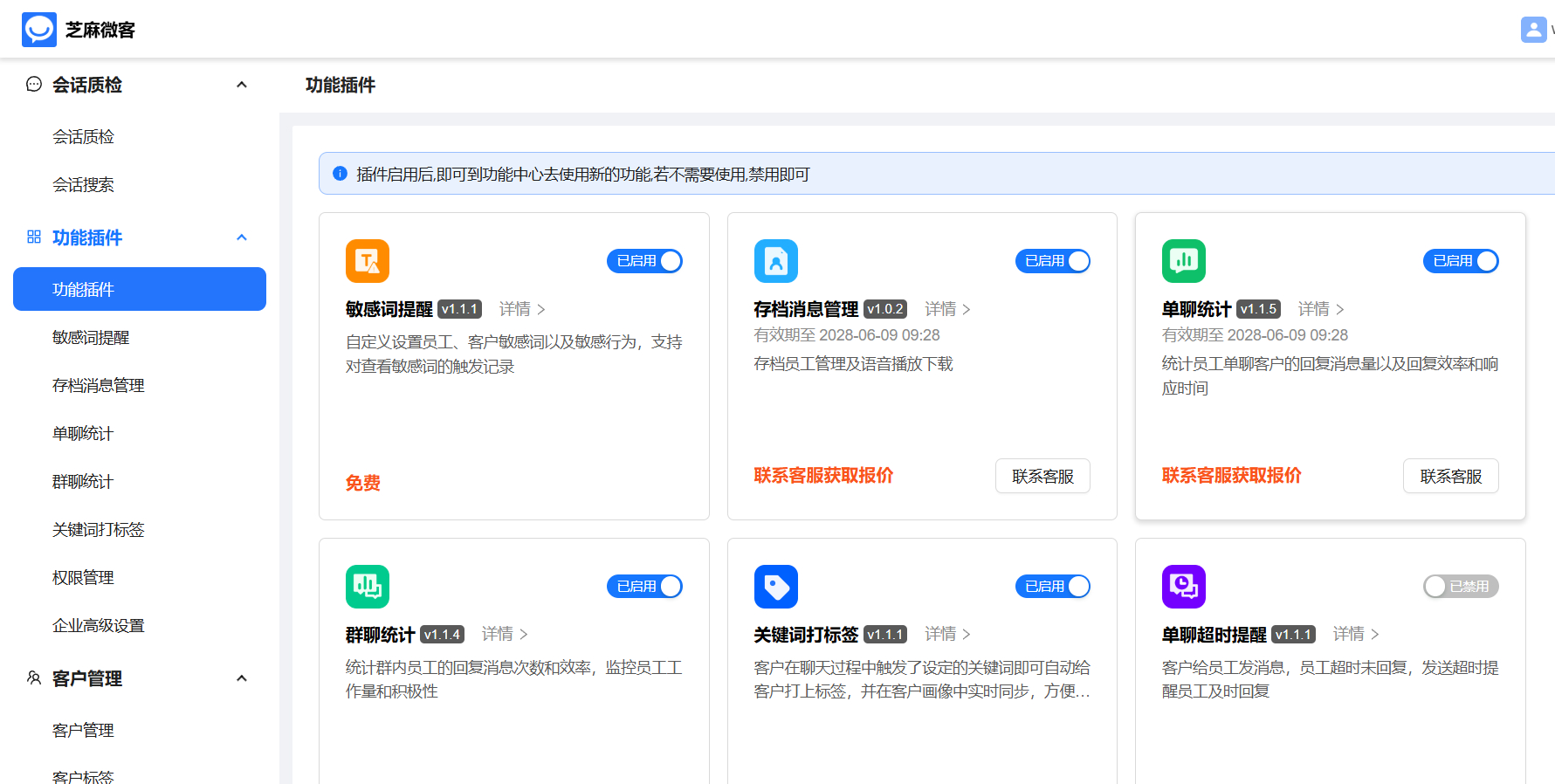The height and width of the screenshot is (784, 1555).
Task: Collapse the 客户管理 sidebar section
Action: click(x=242, y=678)
